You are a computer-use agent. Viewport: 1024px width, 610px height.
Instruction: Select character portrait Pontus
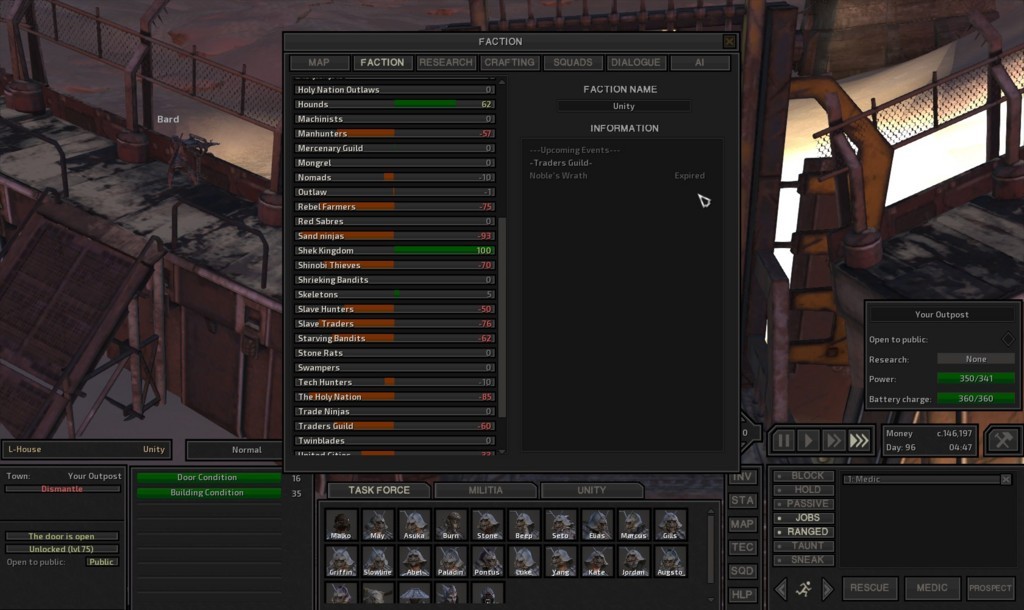(x=487, y=562)
